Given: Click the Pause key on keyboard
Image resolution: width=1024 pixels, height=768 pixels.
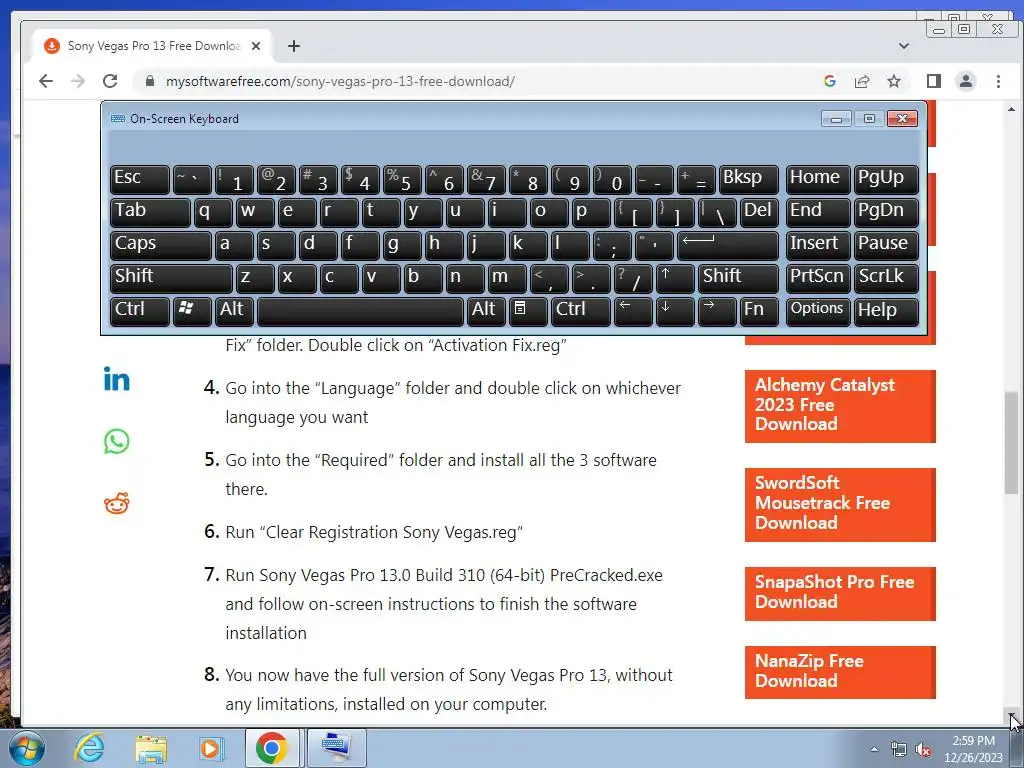Looking at the screenshot, I should 886,245.
